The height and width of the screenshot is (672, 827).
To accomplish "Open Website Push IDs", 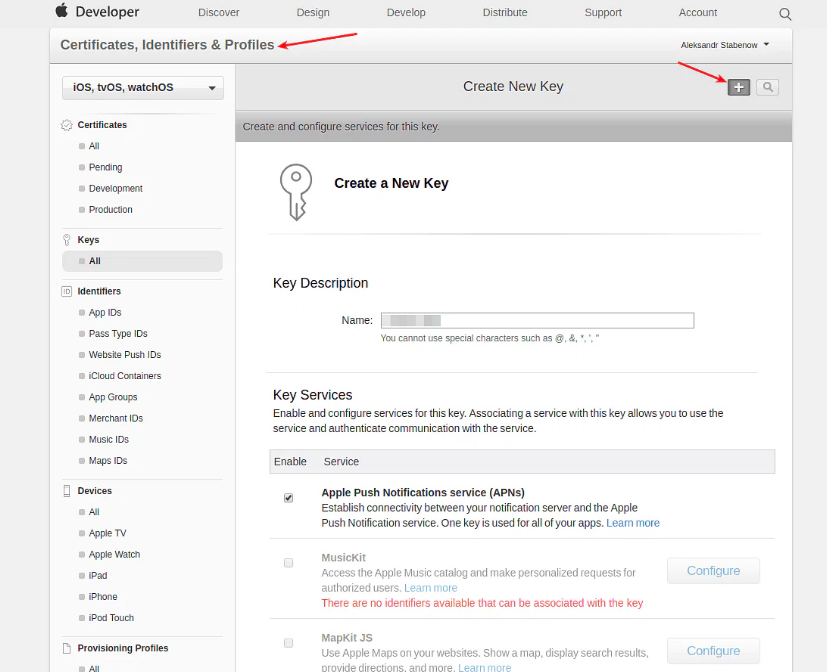I will pos(124,355).
